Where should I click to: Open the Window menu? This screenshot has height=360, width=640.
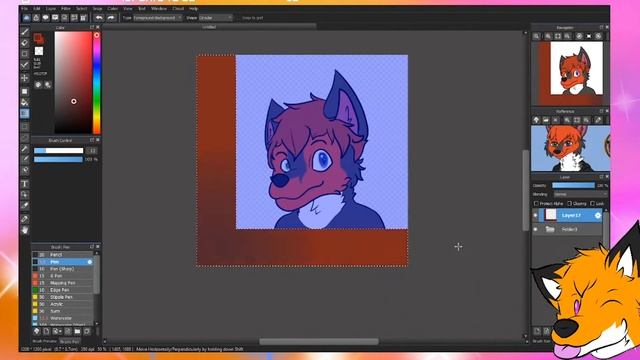coord(159,9)
